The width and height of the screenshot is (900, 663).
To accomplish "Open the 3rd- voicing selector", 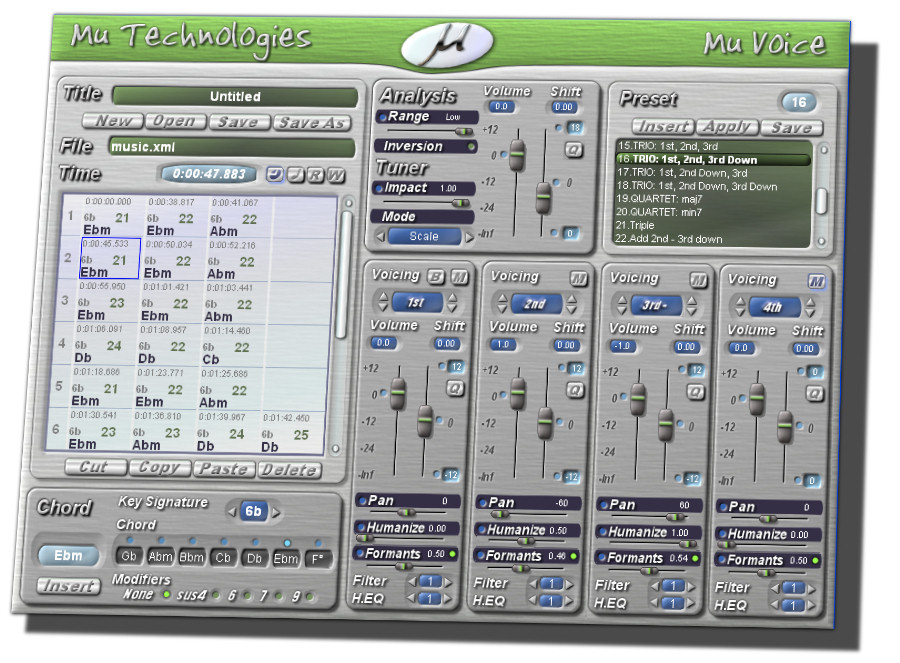I will (655, 305).
